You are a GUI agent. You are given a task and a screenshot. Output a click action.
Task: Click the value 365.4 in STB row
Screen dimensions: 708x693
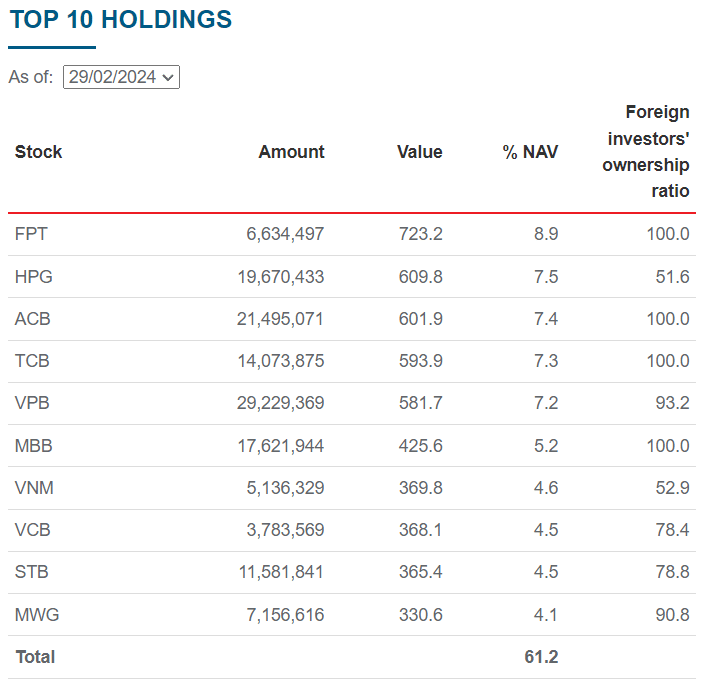click(x=420, y=572)
